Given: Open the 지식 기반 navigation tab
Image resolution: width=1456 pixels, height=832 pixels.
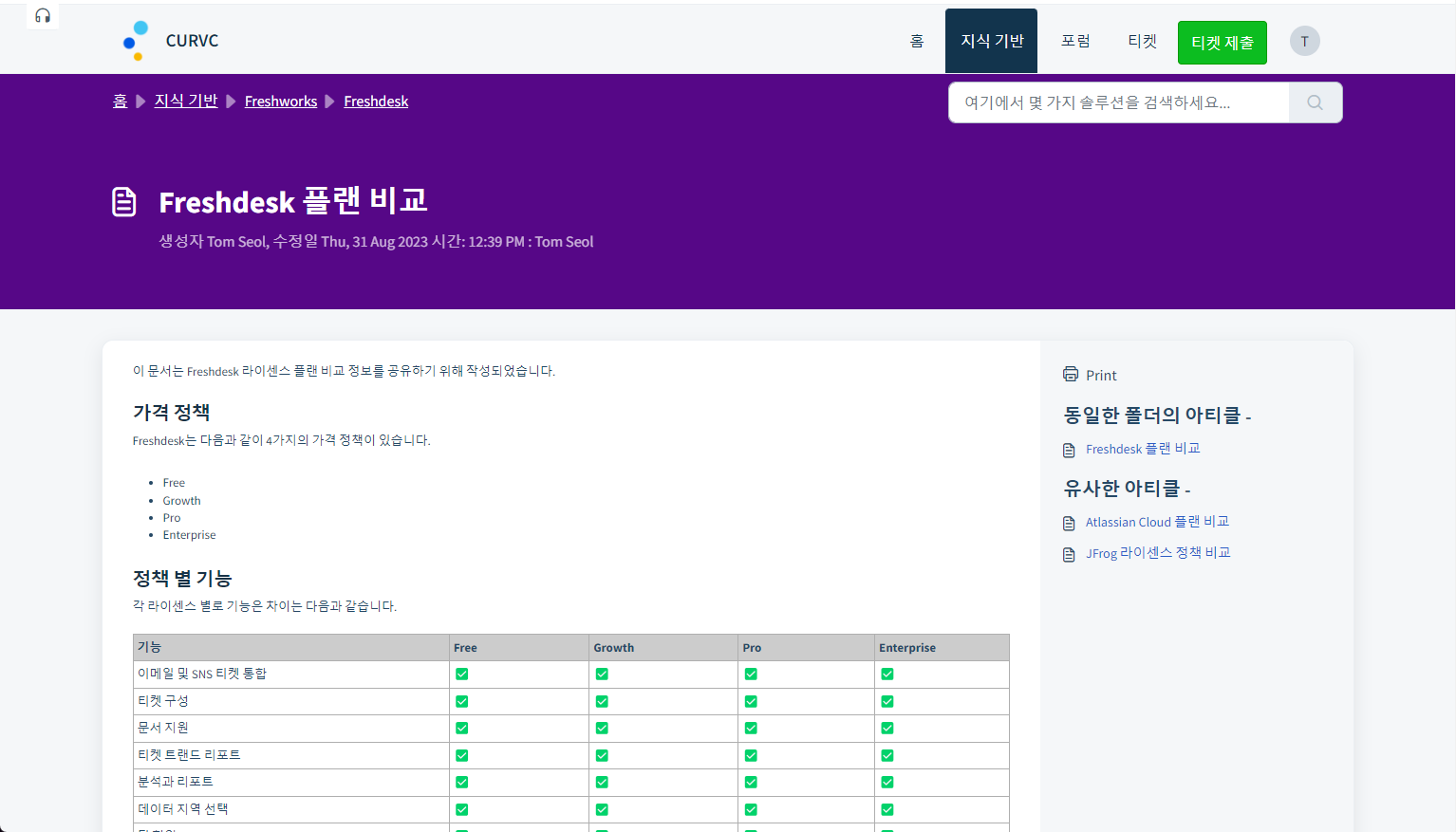Looking at the screenshot, I should (x=992, y=41).
